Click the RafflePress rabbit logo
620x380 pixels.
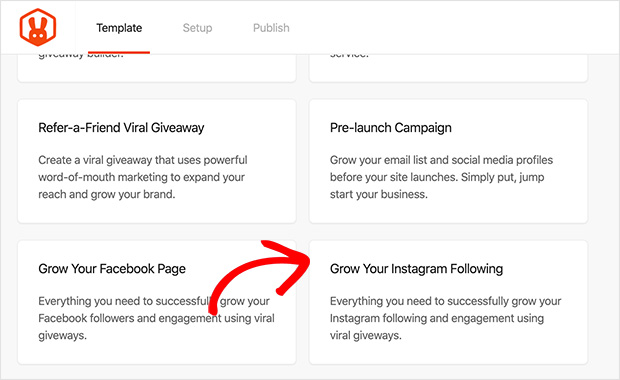[x=38, y=27]
